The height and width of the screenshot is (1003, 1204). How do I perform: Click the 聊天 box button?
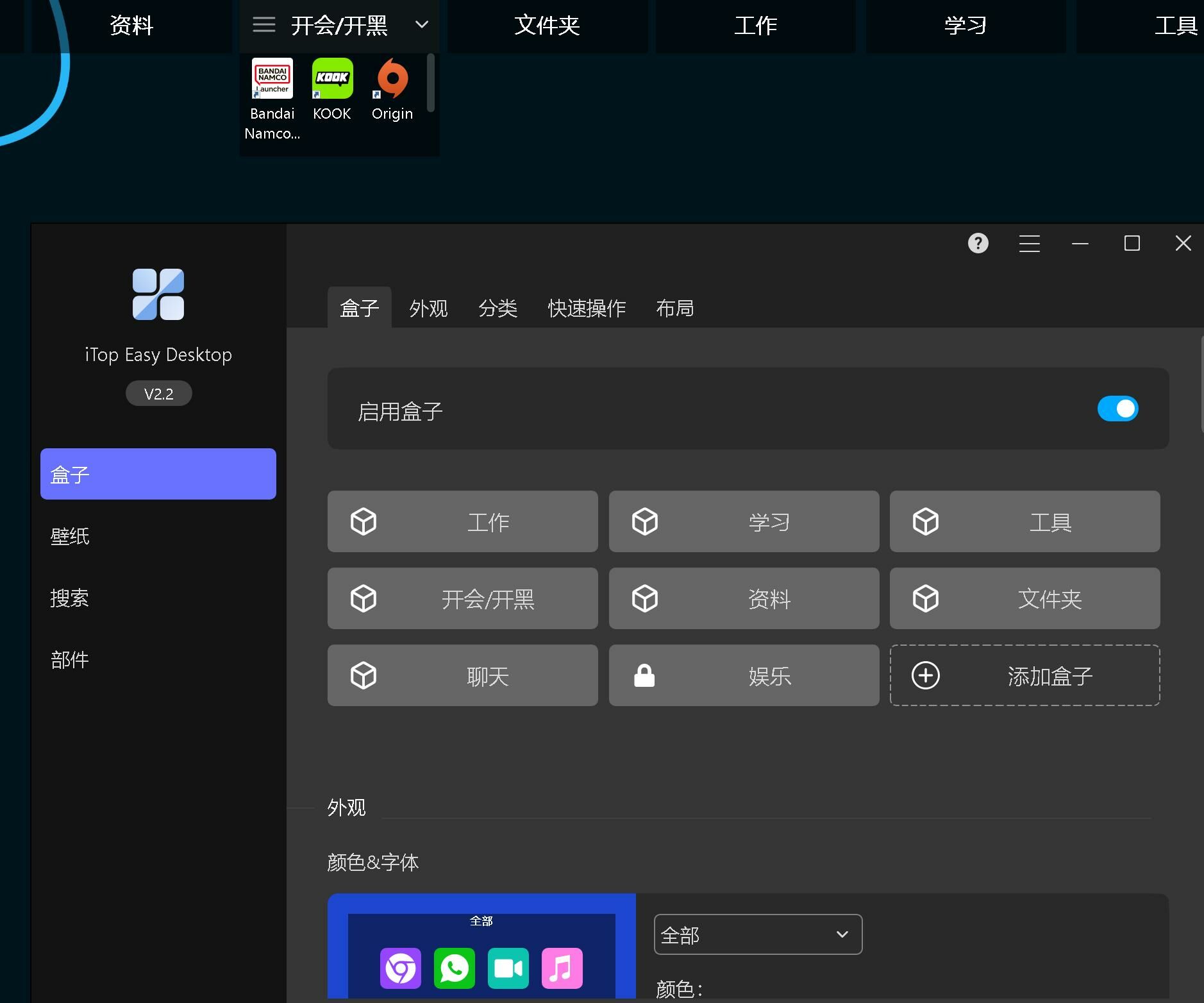click(462, 675)
